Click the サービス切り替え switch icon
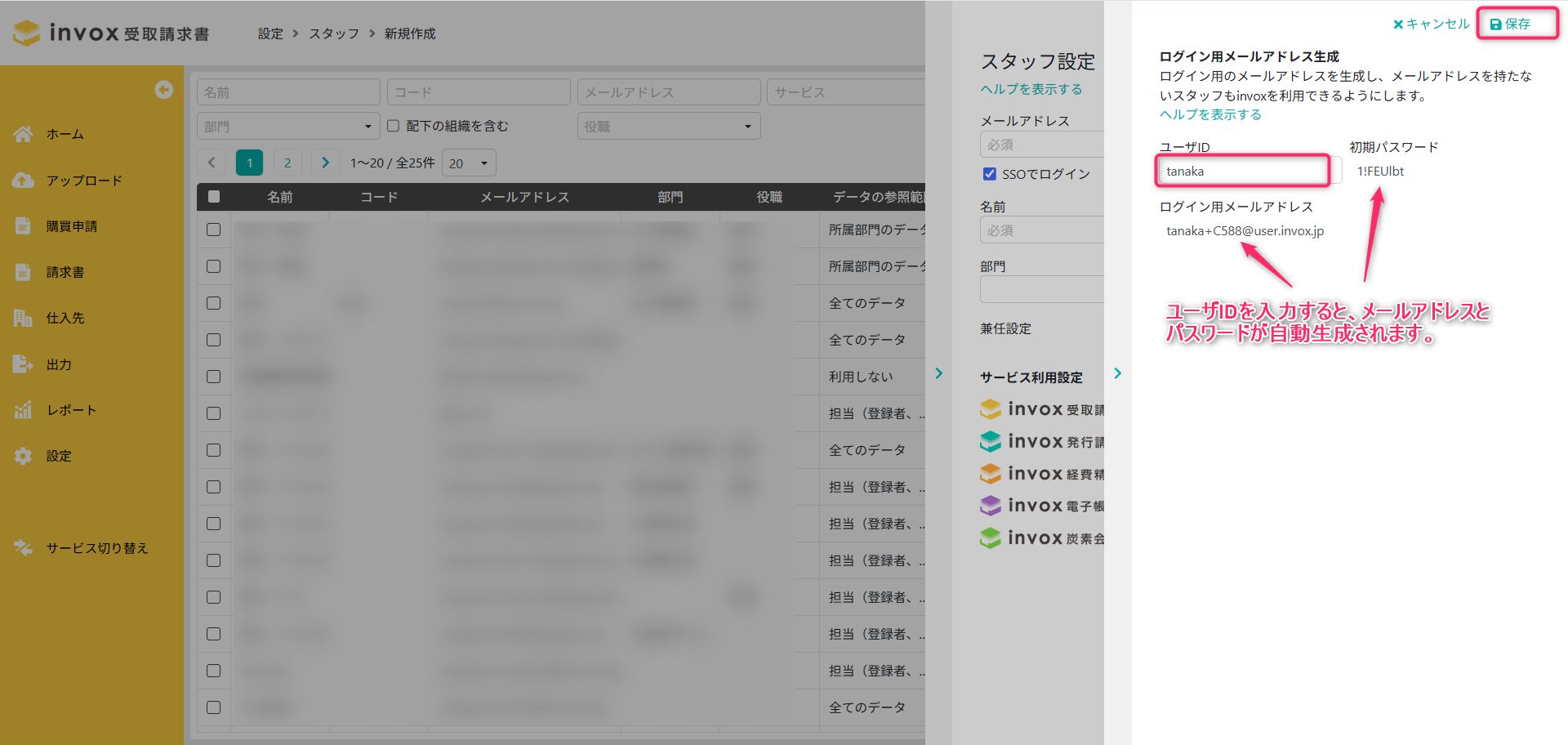The height and width of the screenshot is (745, 1568). pos(23,548)
